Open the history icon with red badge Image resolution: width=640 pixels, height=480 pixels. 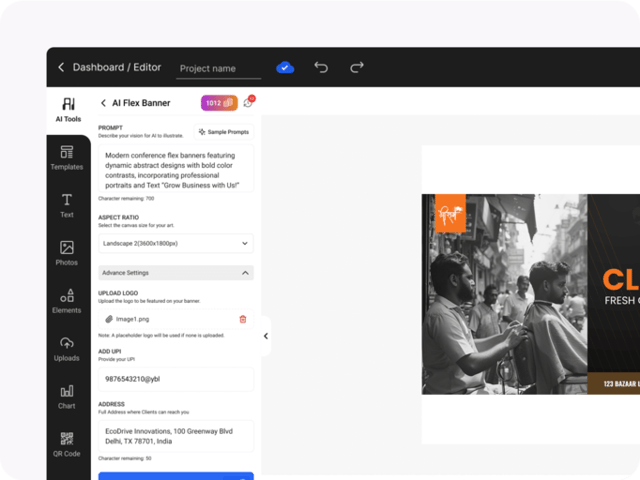coord(249,102)
